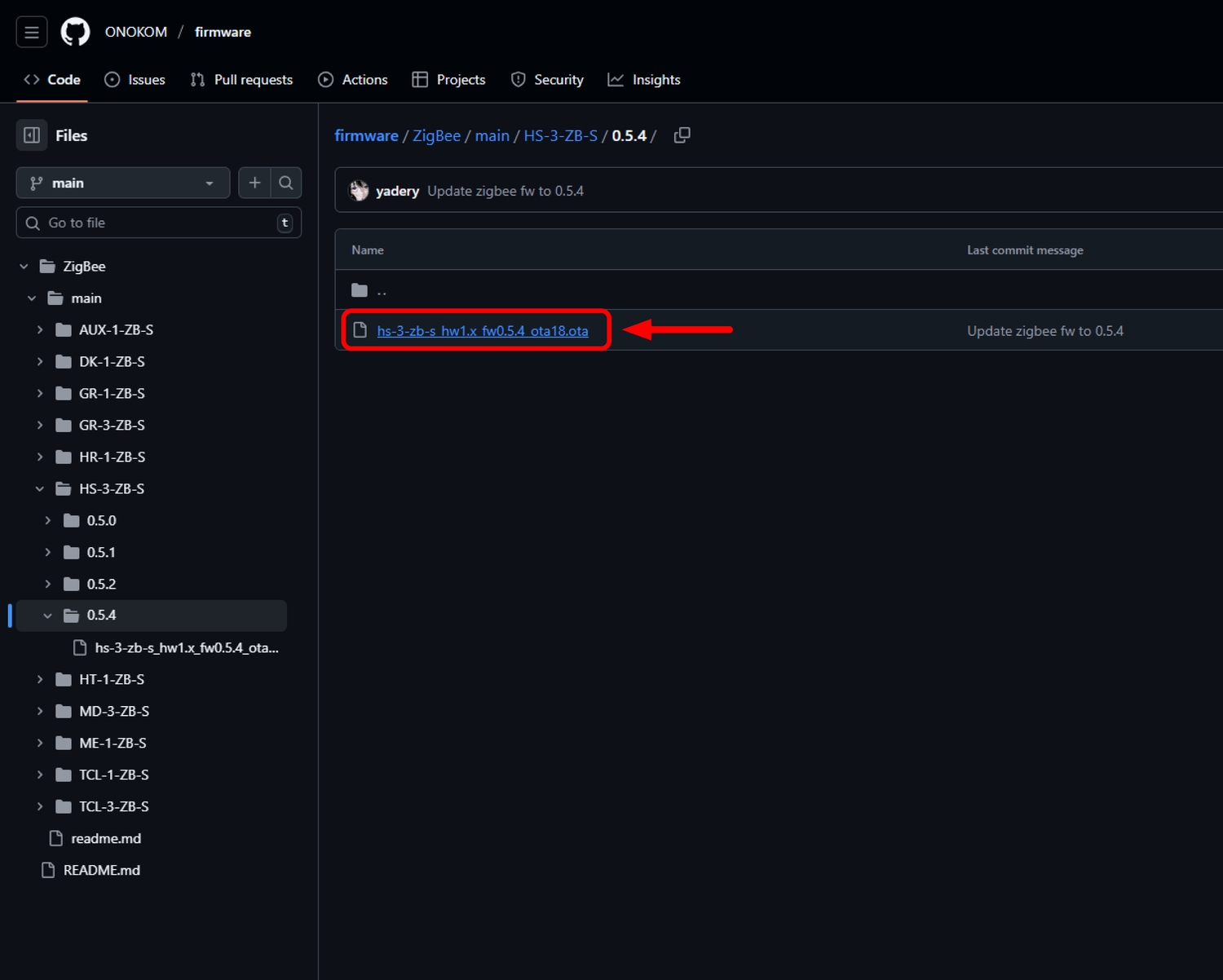
Task: Go to the Insights tab
Action: [644, 80]
